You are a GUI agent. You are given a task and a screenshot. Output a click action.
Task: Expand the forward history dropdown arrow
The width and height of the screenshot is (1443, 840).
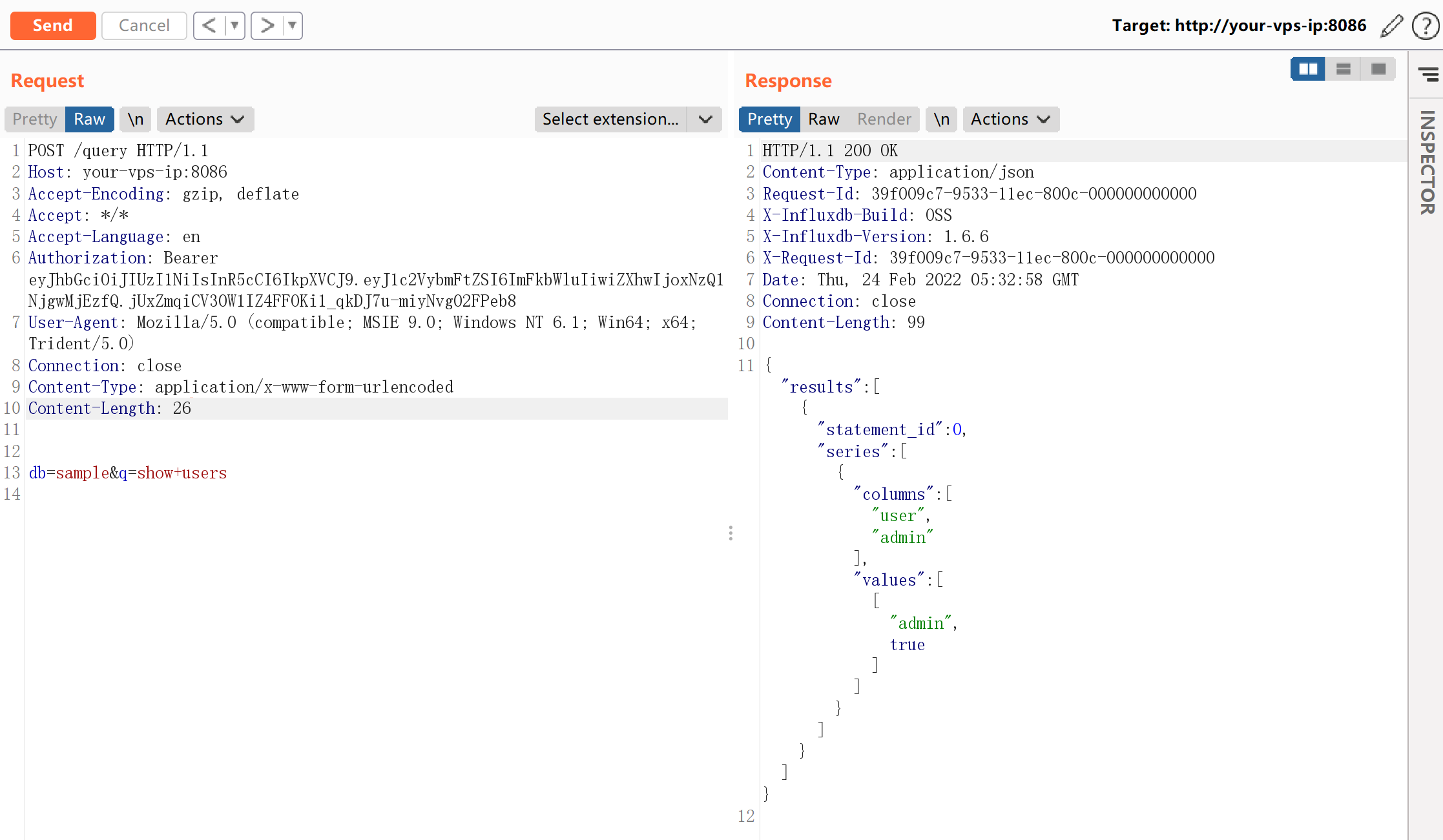pyautogui.click(x=293, y=26)
